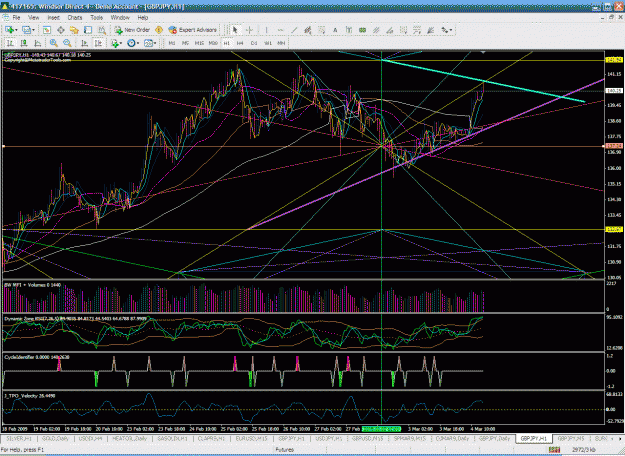
Task: Click the connection status bars indicator
Action: pyautogui.click(x=554, y=450)
